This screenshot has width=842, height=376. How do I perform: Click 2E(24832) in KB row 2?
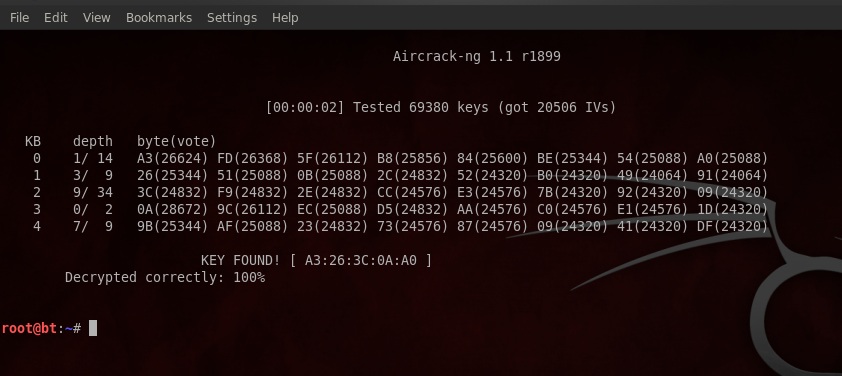[333, 192]
